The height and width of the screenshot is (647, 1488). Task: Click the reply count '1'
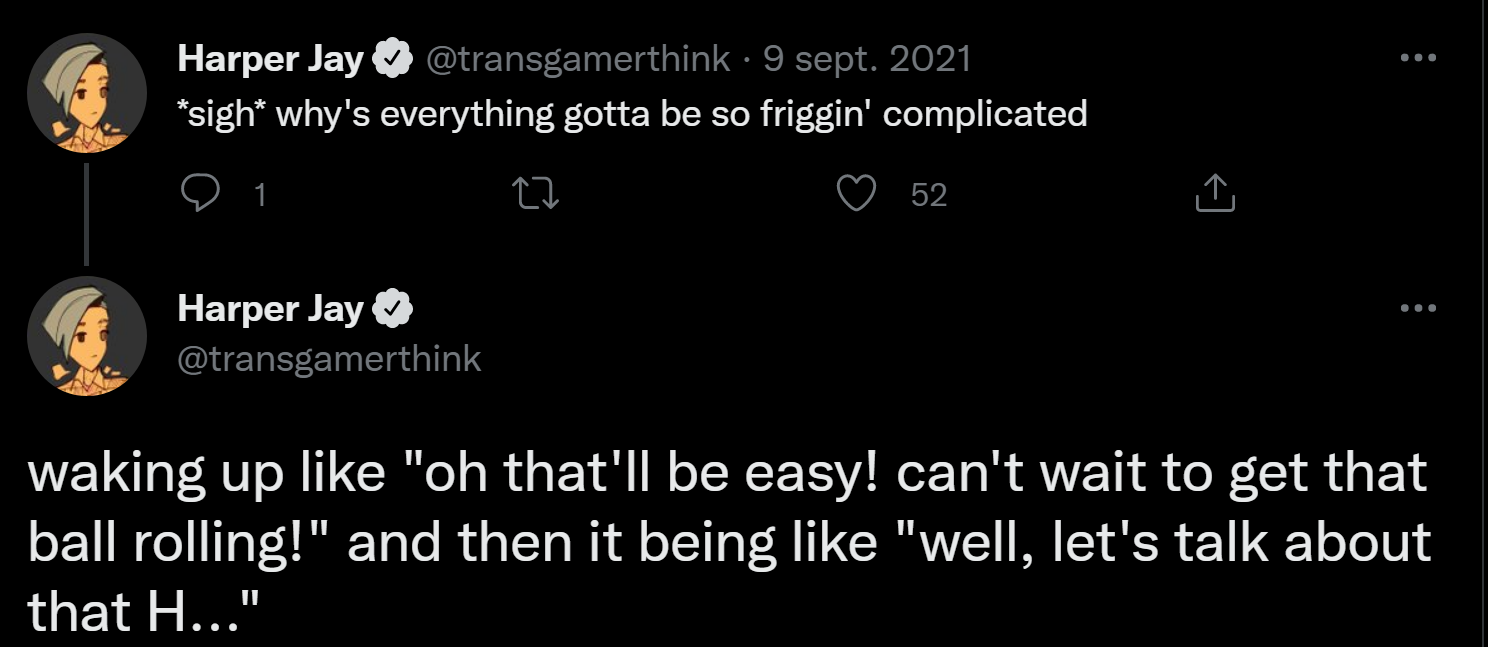coord(260,194)
